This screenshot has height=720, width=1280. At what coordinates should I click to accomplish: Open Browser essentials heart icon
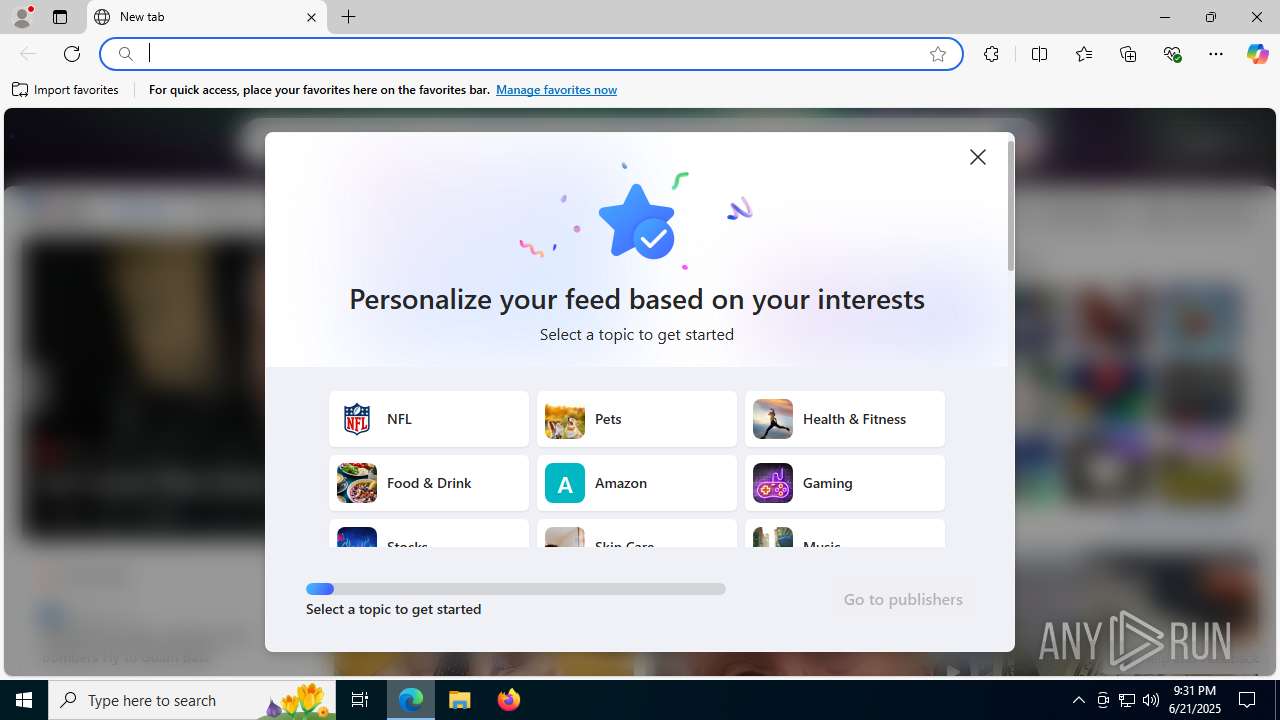click(x=1172, y=54)
